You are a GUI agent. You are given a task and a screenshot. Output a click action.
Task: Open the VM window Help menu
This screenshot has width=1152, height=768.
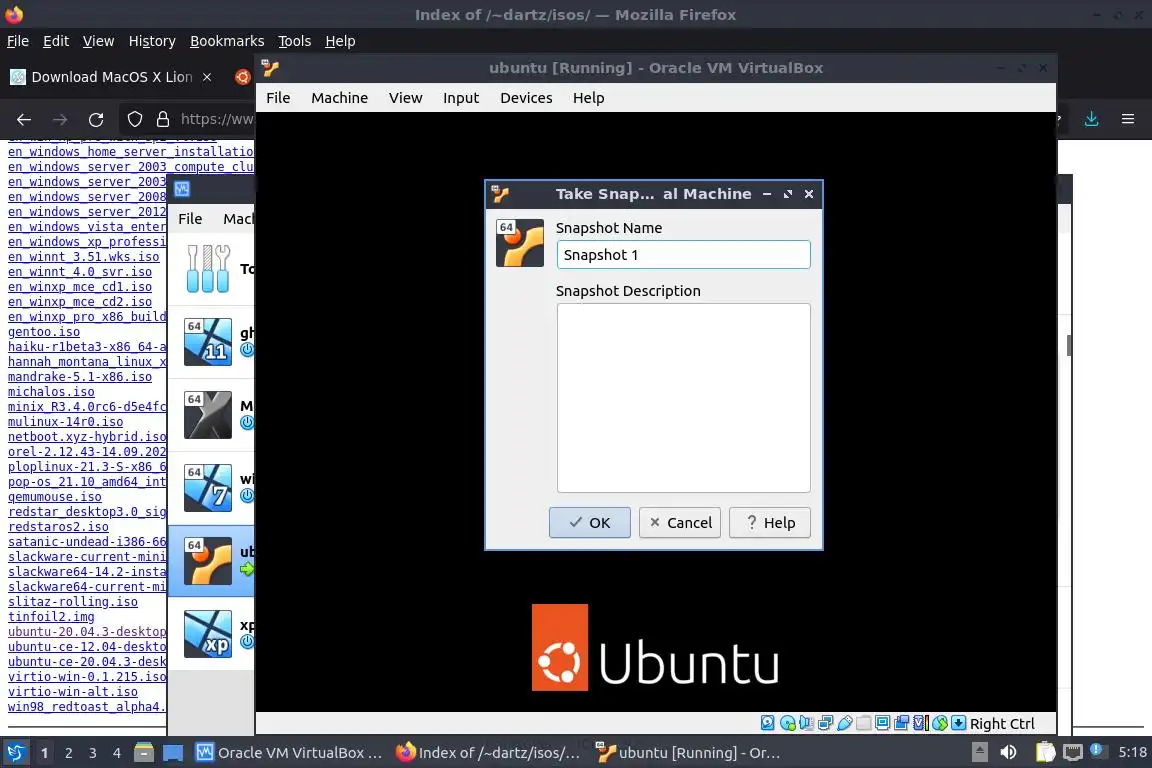point(588,98)
